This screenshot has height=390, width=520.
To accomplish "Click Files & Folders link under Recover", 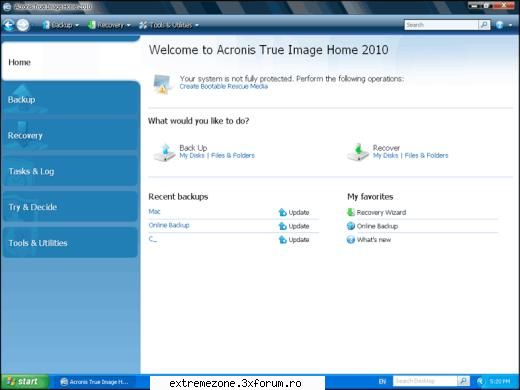I will click(x=426, y=155).
